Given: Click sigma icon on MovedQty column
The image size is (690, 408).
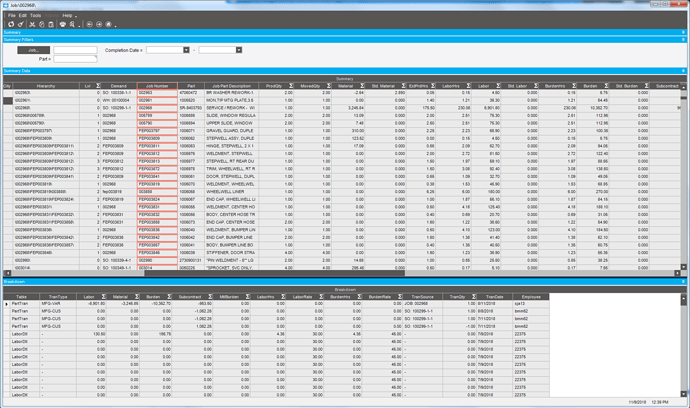Looking at the screenshot, I should (x=329, y=86).
